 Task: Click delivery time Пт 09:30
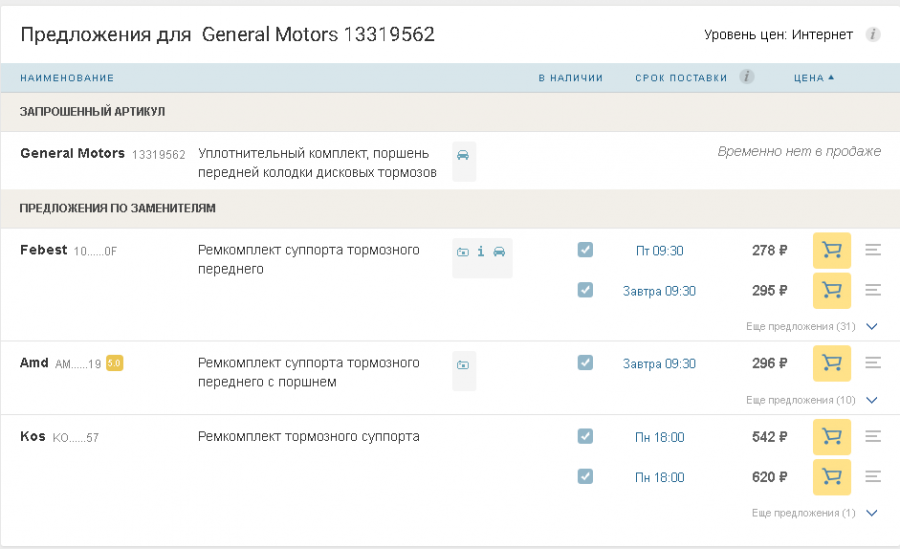pyautogui.click(x=660, y=251)
